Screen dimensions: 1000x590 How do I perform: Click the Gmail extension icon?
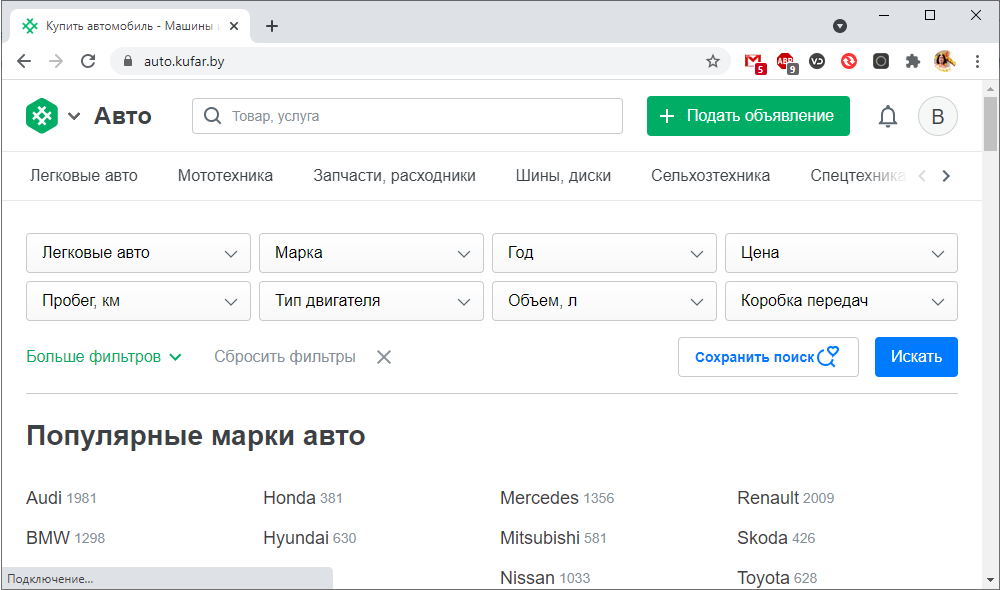click(x=754, y=61)
